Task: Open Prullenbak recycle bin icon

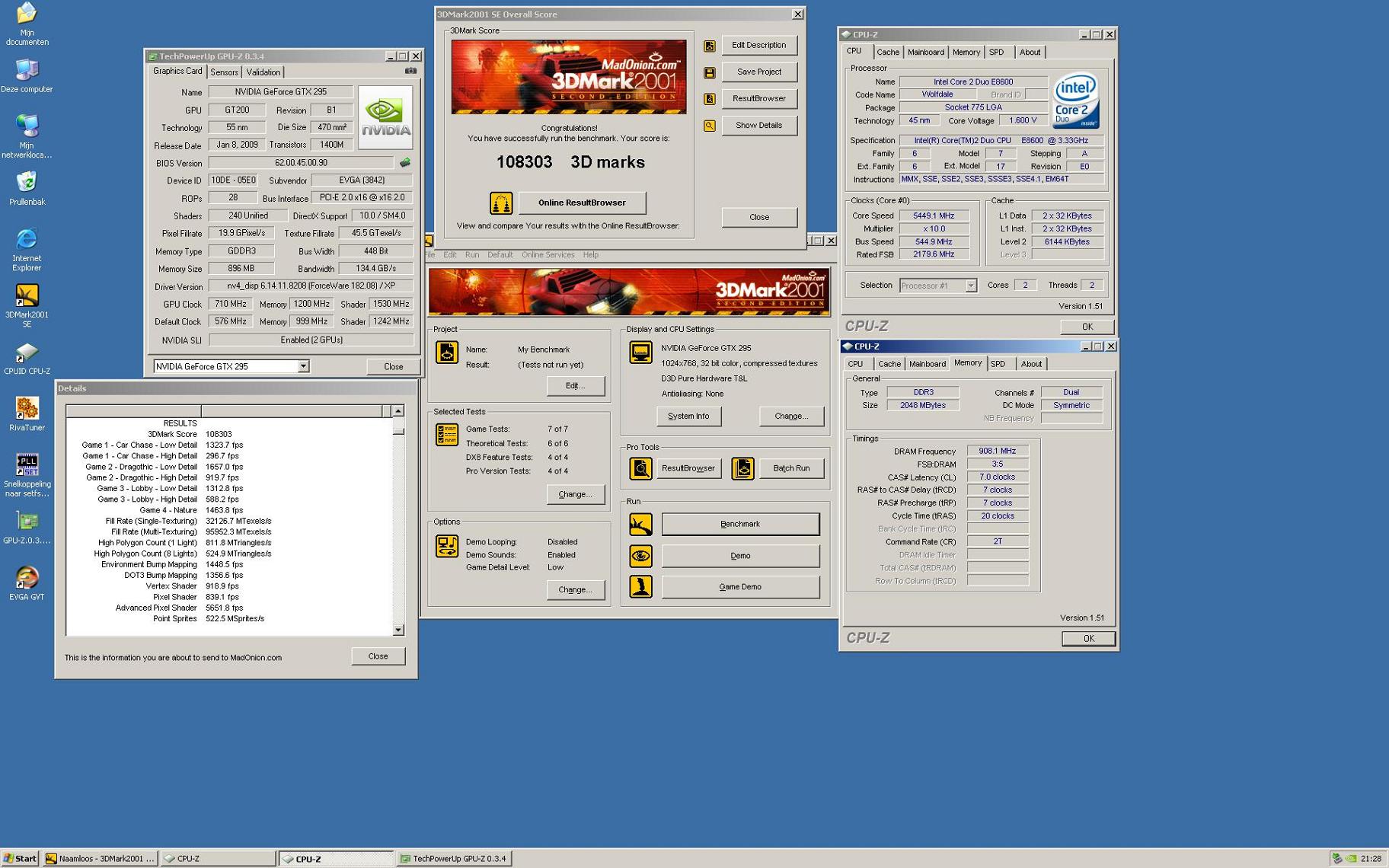Action: point(27,183)
